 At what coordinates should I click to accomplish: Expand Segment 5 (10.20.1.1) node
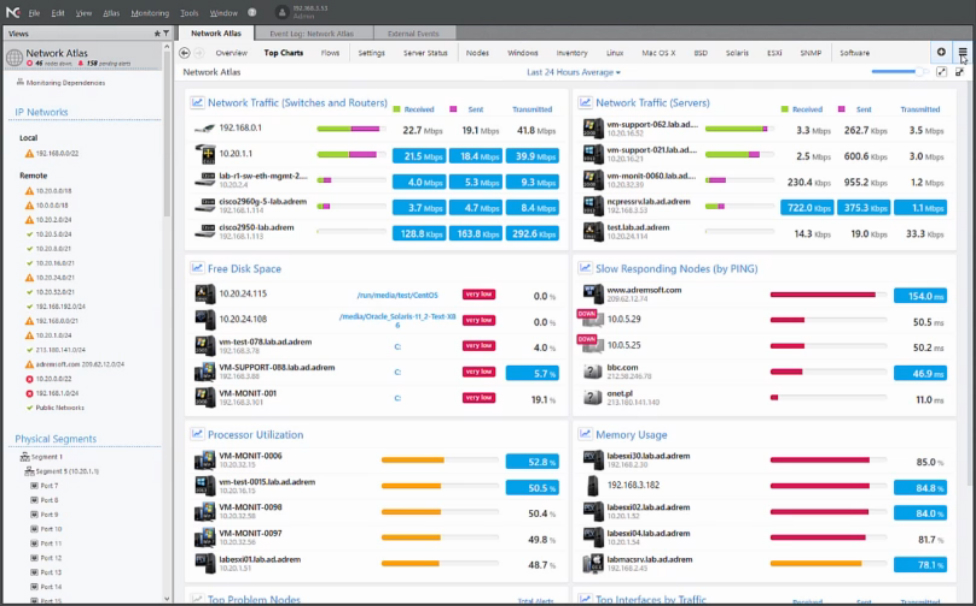[x=29, y=471]
